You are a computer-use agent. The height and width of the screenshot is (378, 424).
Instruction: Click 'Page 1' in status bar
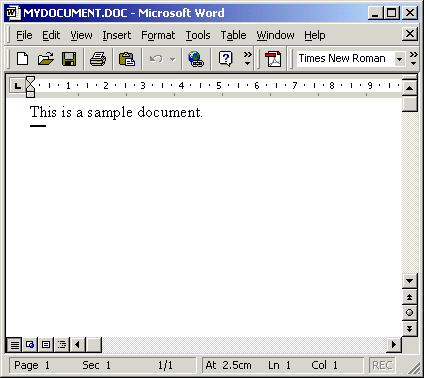tap(32, 365)
